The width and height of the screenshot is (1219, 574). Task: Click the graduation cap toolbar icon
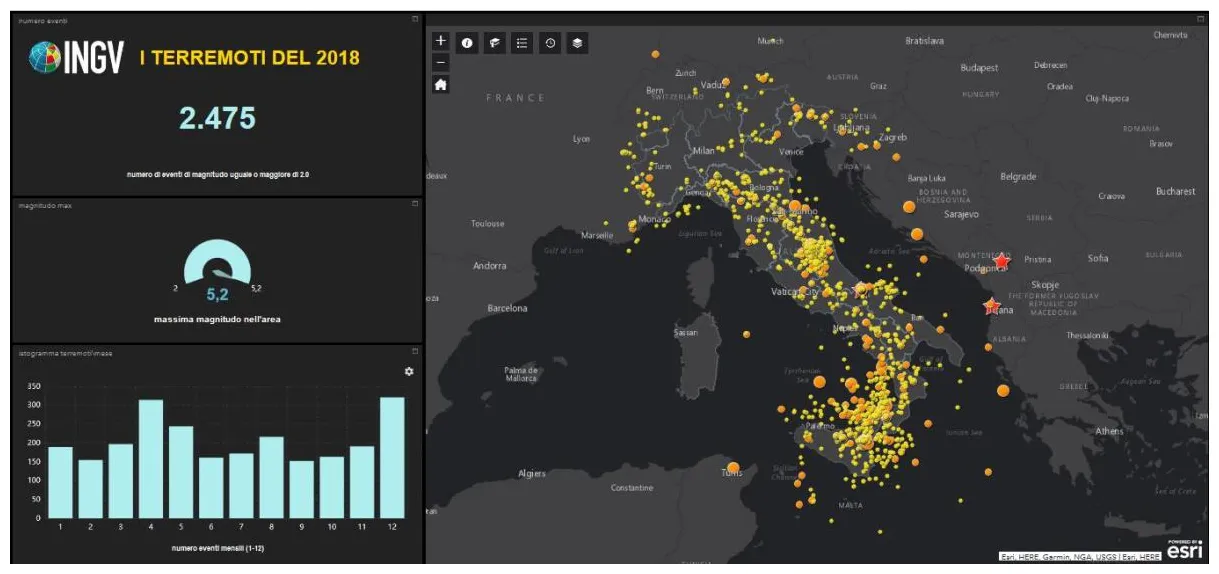(x=494, y=43)
